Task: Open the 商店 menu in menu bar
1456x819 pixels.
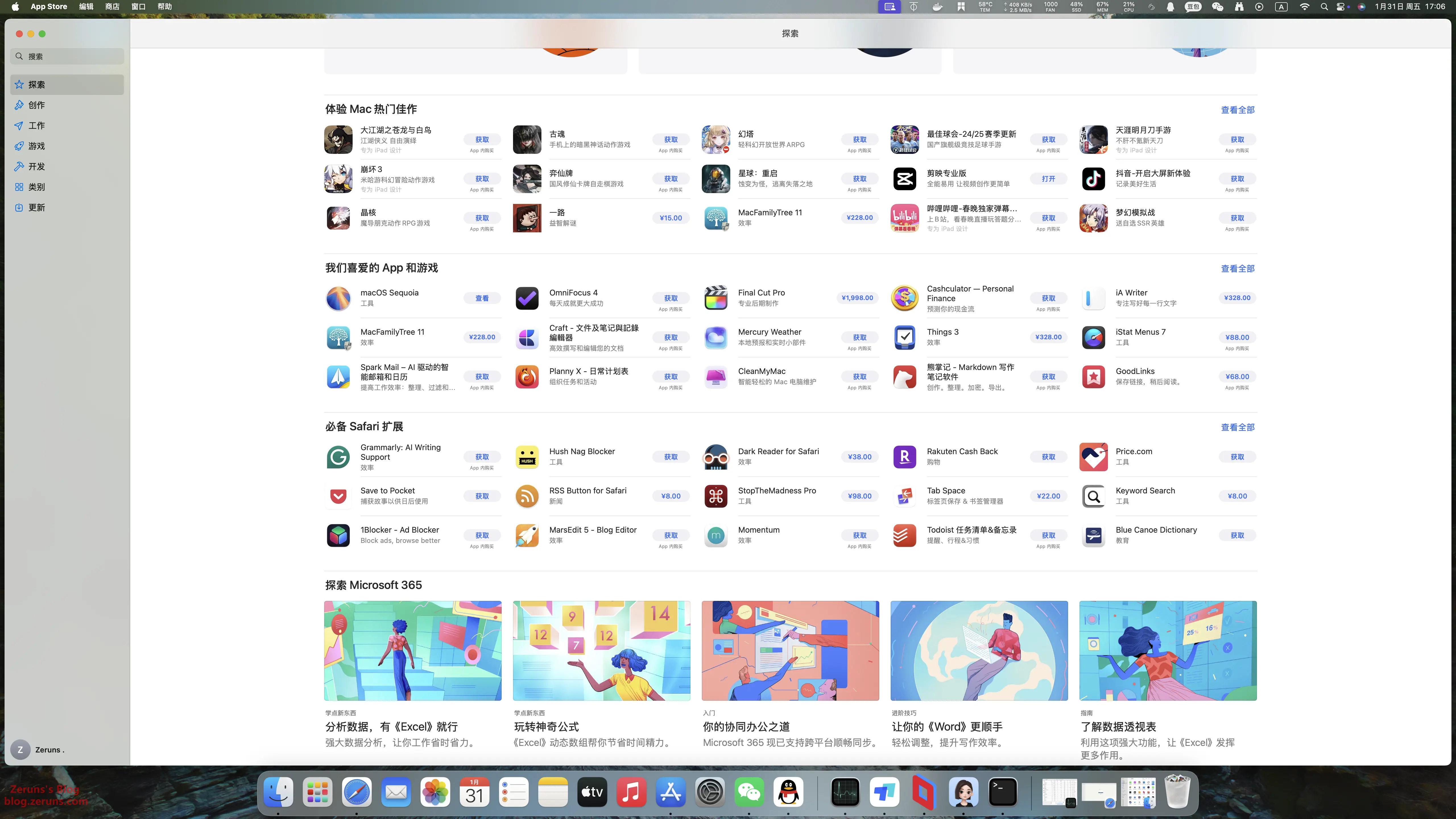Action: (x=112, y=7)
